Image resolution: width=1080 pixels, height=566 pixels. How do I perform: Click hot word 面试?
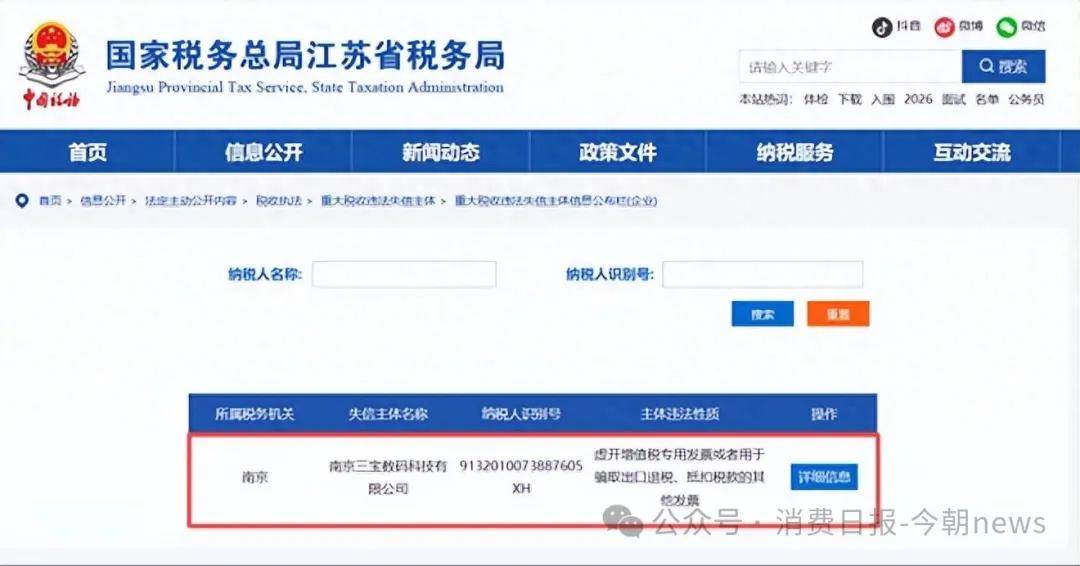tap(953, 100)
